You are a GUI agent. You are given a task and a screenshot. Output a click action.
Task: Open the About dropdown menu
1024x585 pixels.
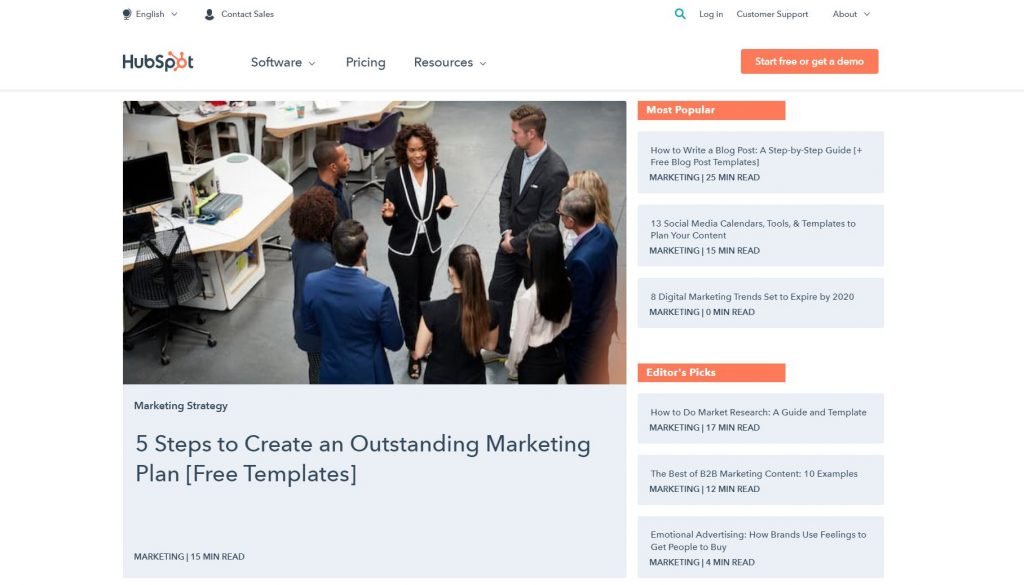coord(851,15)
